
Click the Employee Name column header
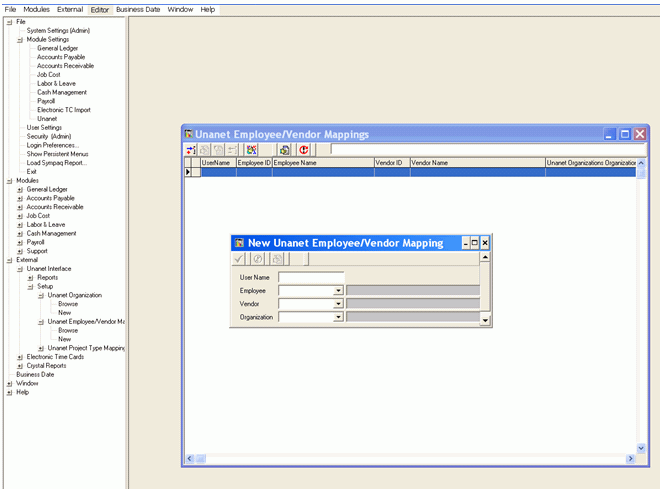tap(323, 163)
